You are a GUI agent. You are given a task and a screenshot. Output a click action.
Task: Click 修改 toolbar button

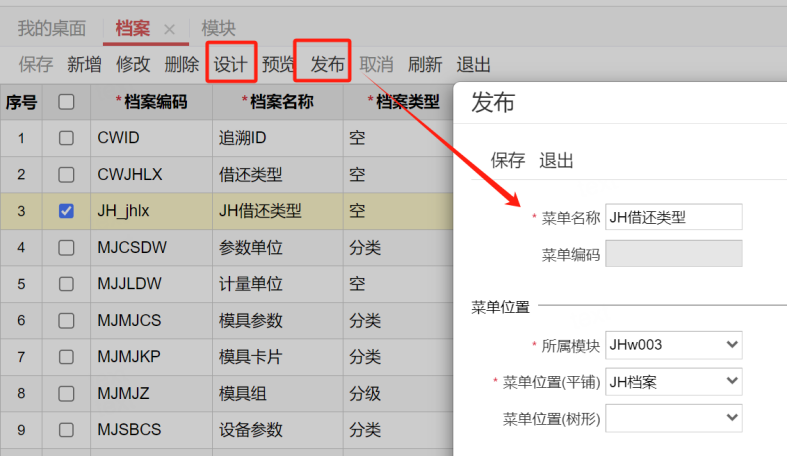point(133,64)
